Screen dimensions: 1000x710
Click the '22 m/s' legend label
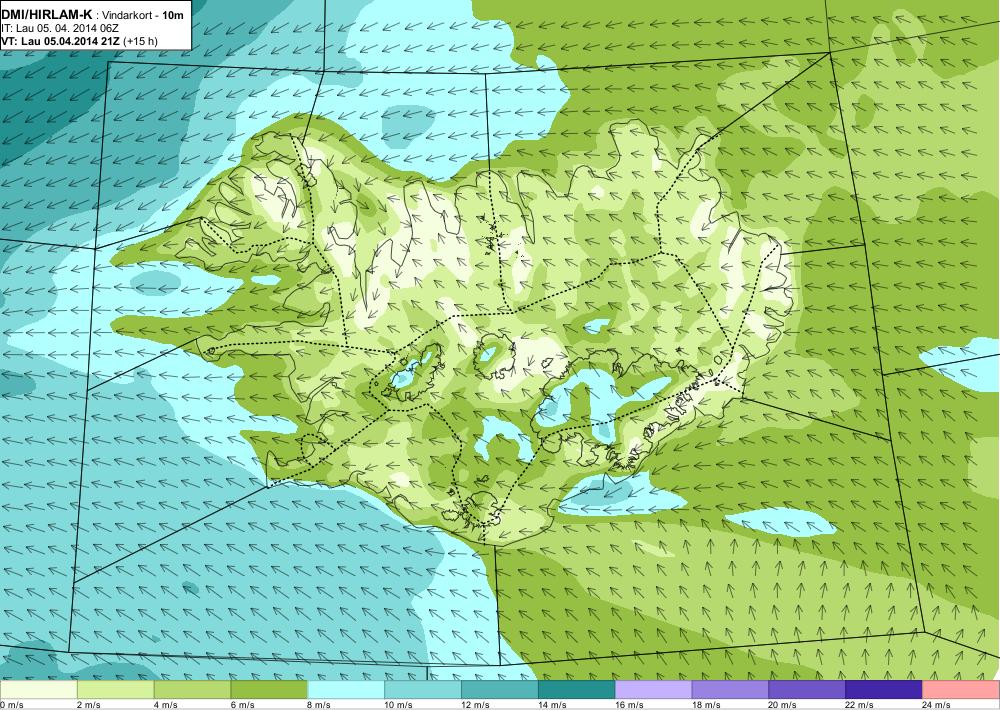pos(860,705)
